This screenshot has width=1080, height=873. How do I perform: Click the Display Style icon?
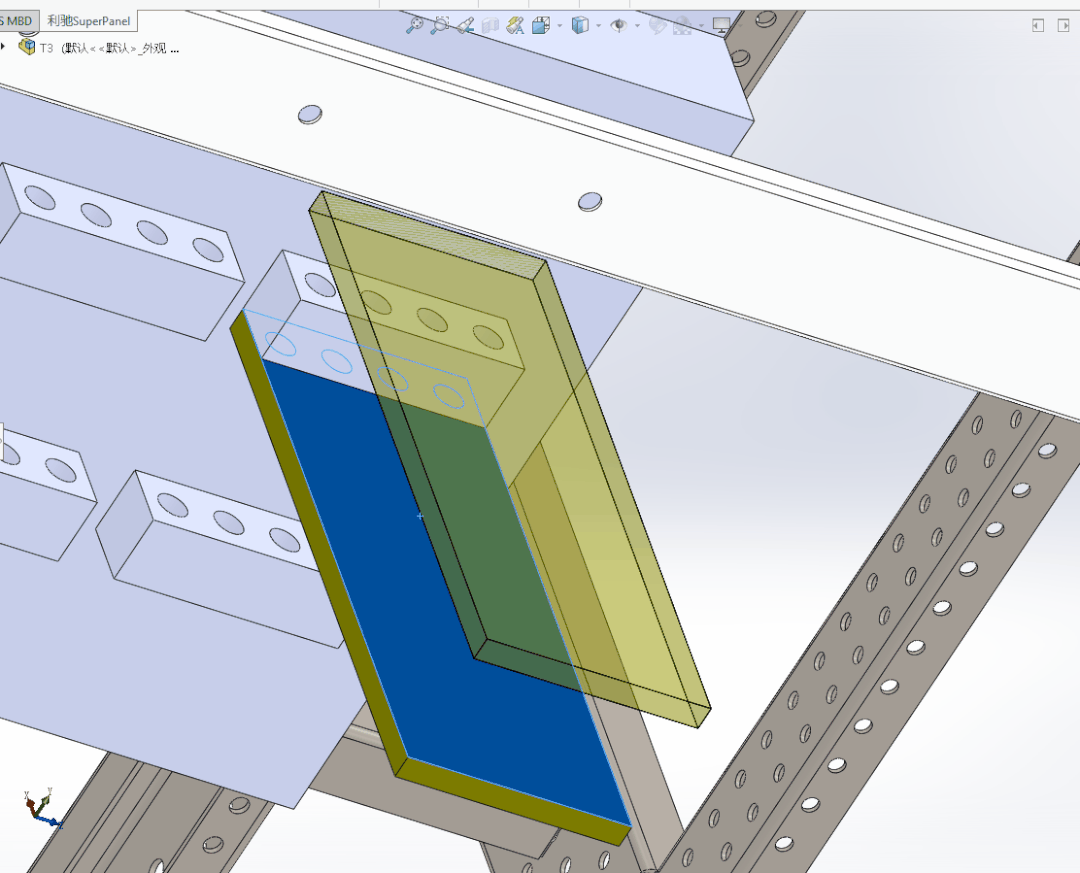click(580, 26)
